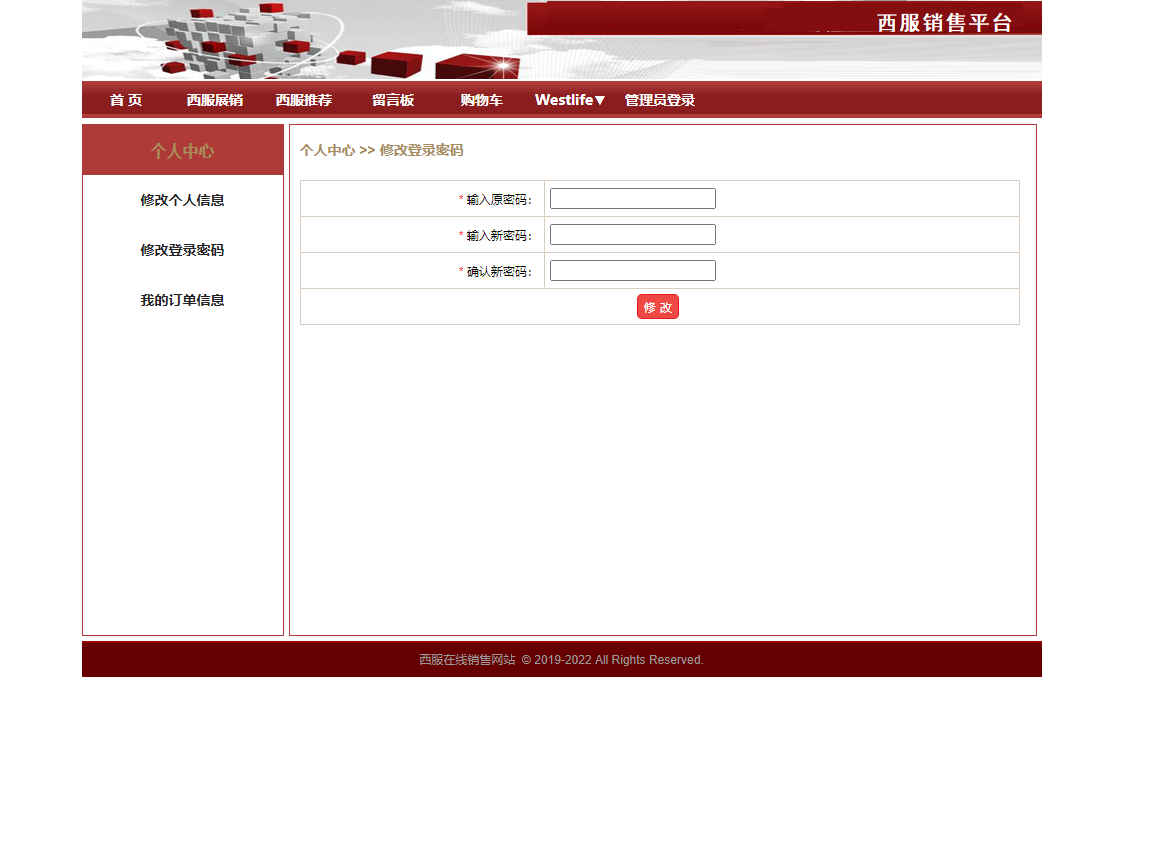The image size is (1168, 852).
Task: Open 修改登录密码 from the sidebar menu
Action: [181, 250]
